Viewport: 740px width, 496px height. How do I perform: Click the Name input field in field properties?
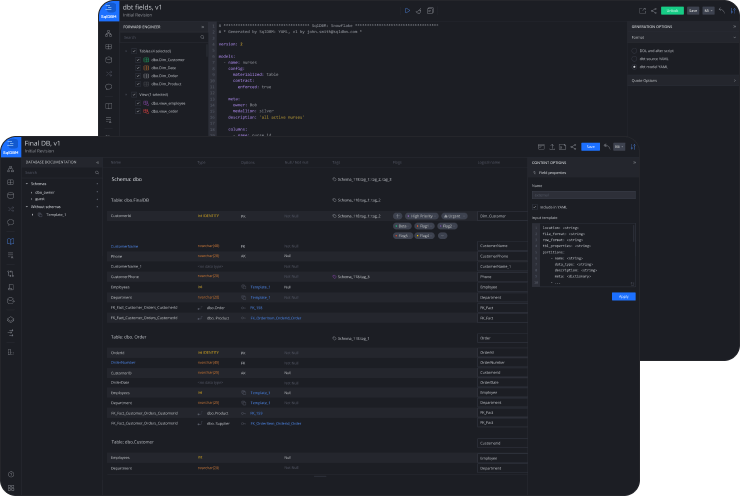[583, 195]
